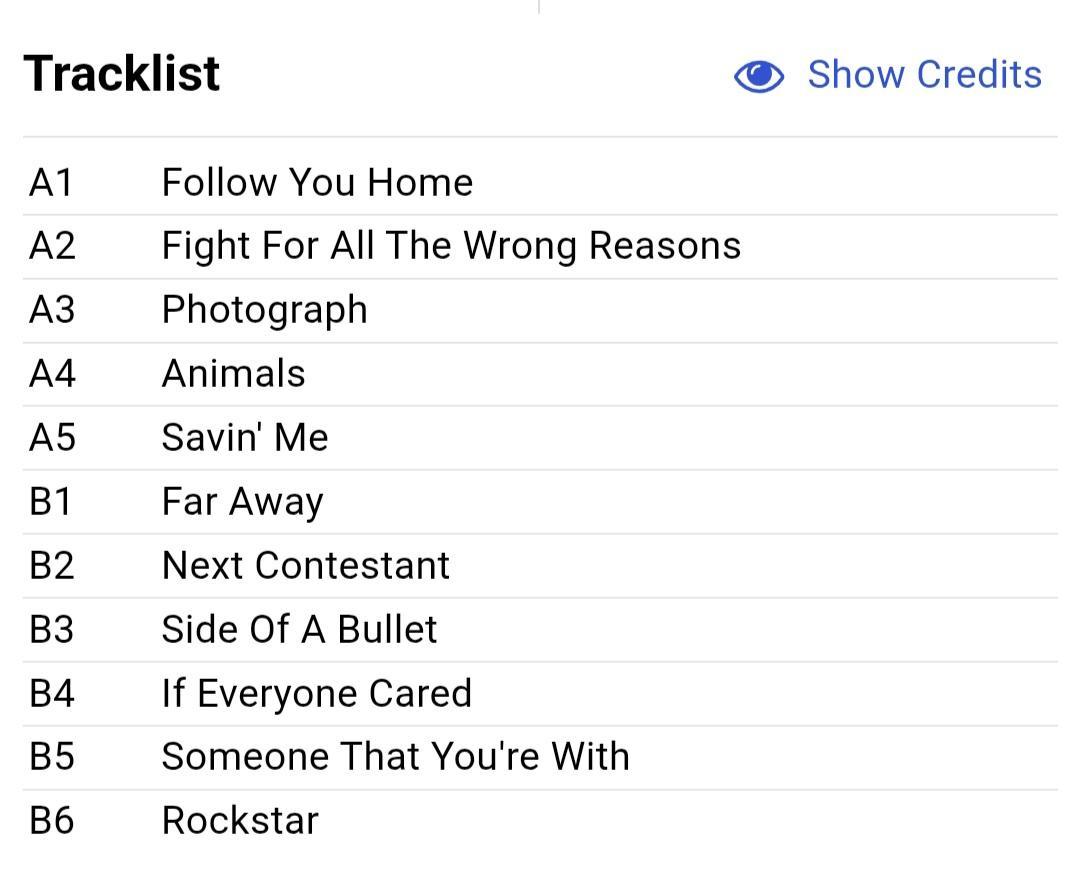
Task: Click Next Contestant track title
Action: click(x=307, y=565)
